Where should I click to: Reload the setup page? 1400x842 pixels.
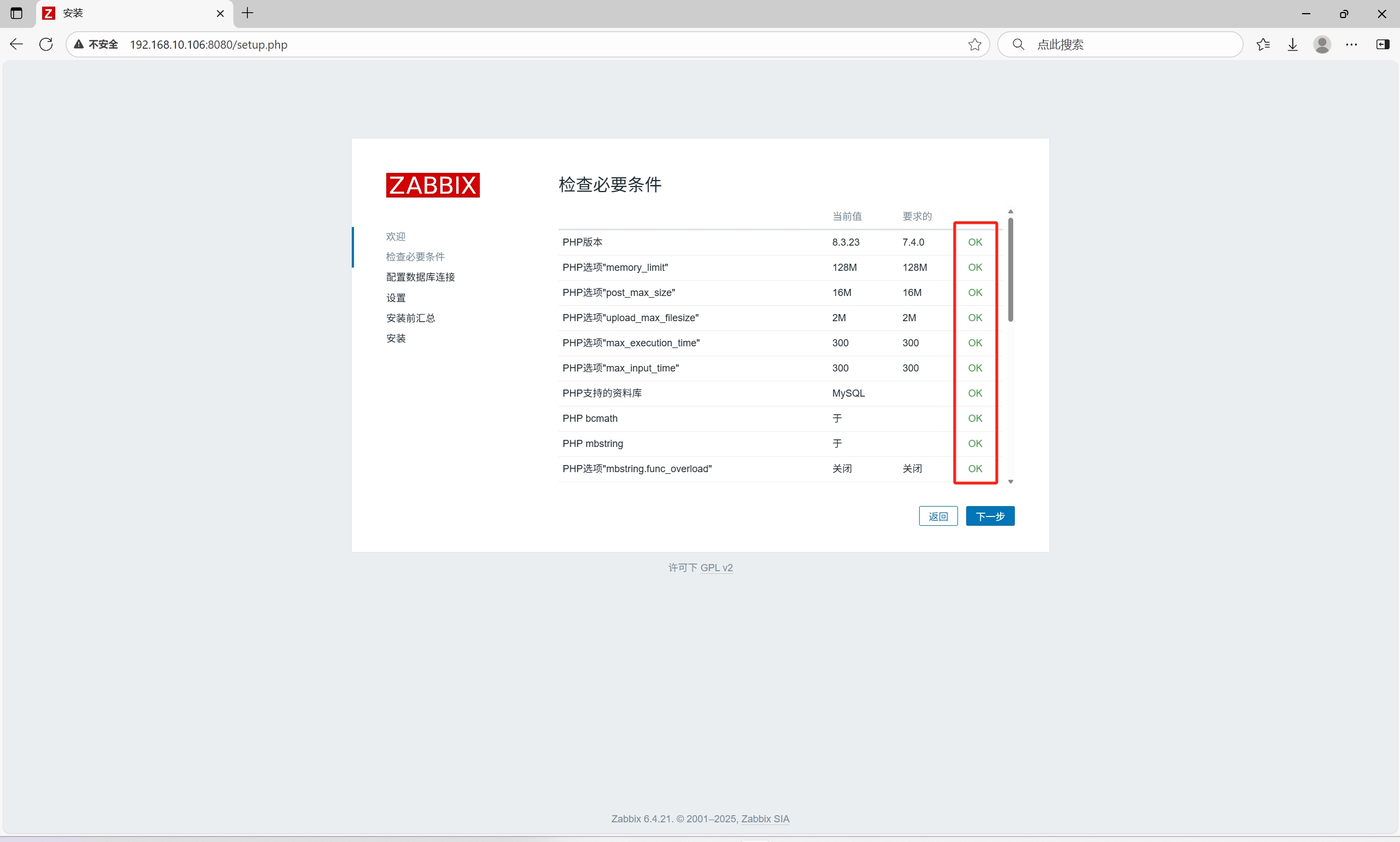point(46,44)
